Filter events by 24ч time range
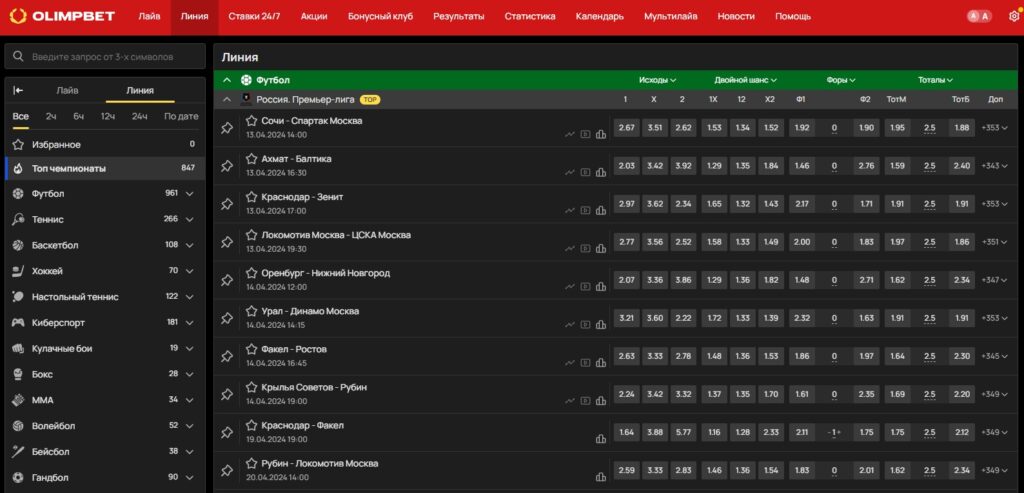The height and width of the screenshot is (493, 1024). click(x=139, y=116)
